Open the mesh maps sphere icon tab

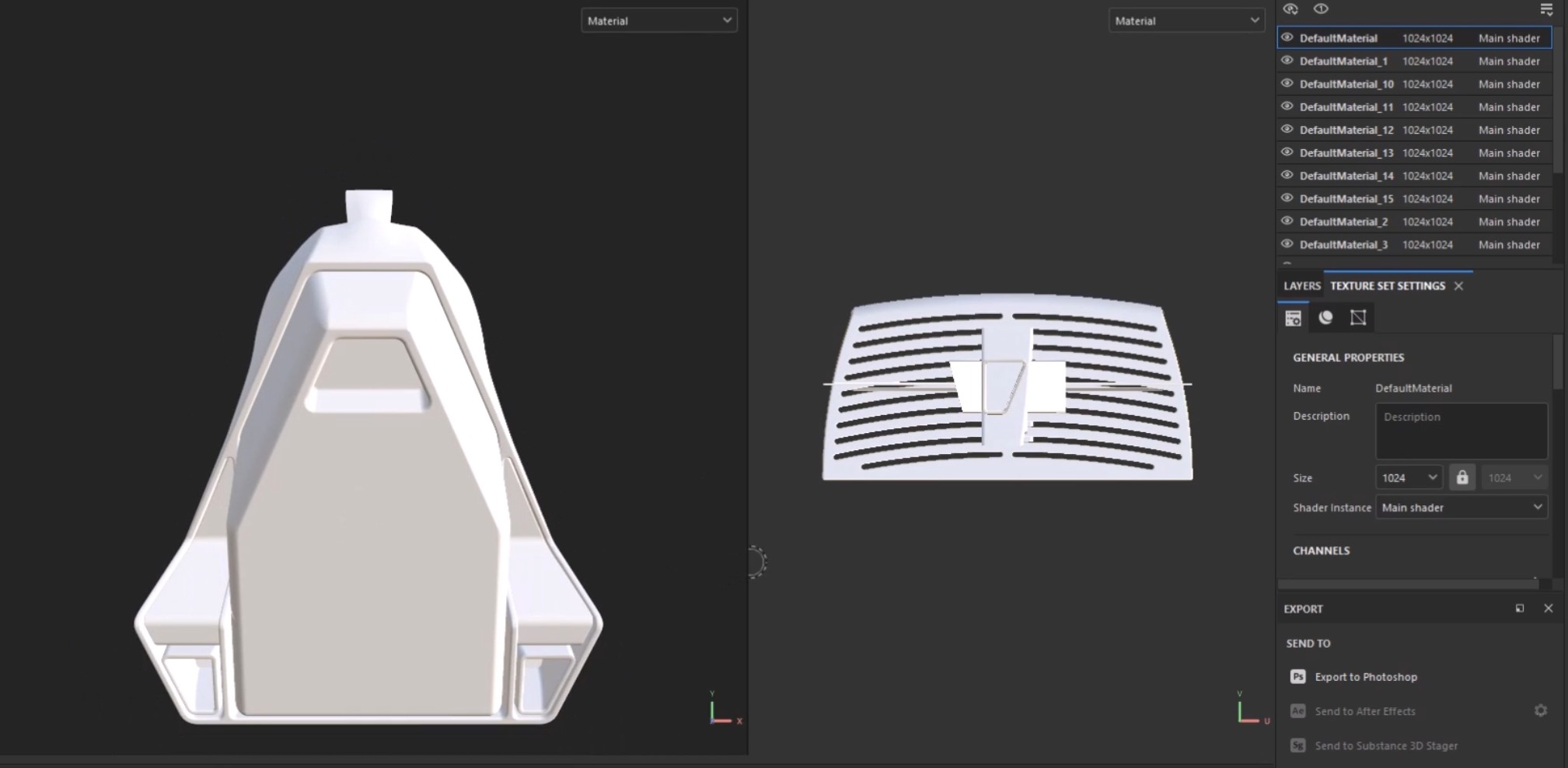[1325, 318]
